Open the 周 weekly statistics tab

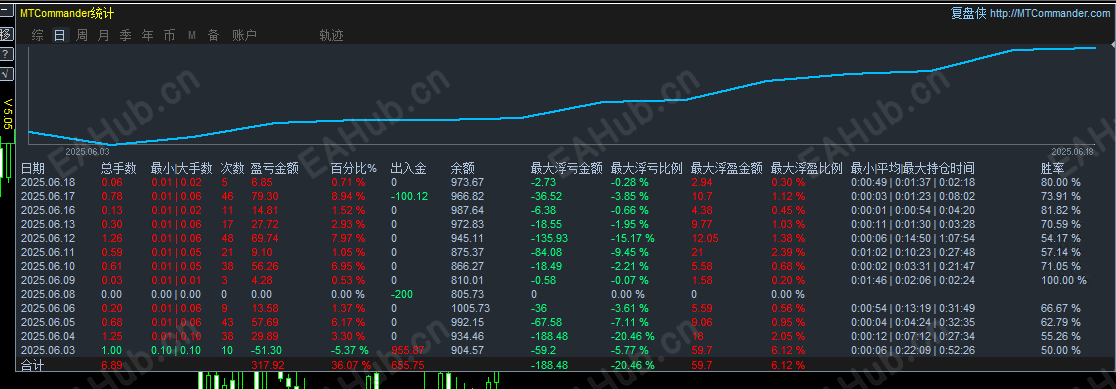(x=82, y=35)
